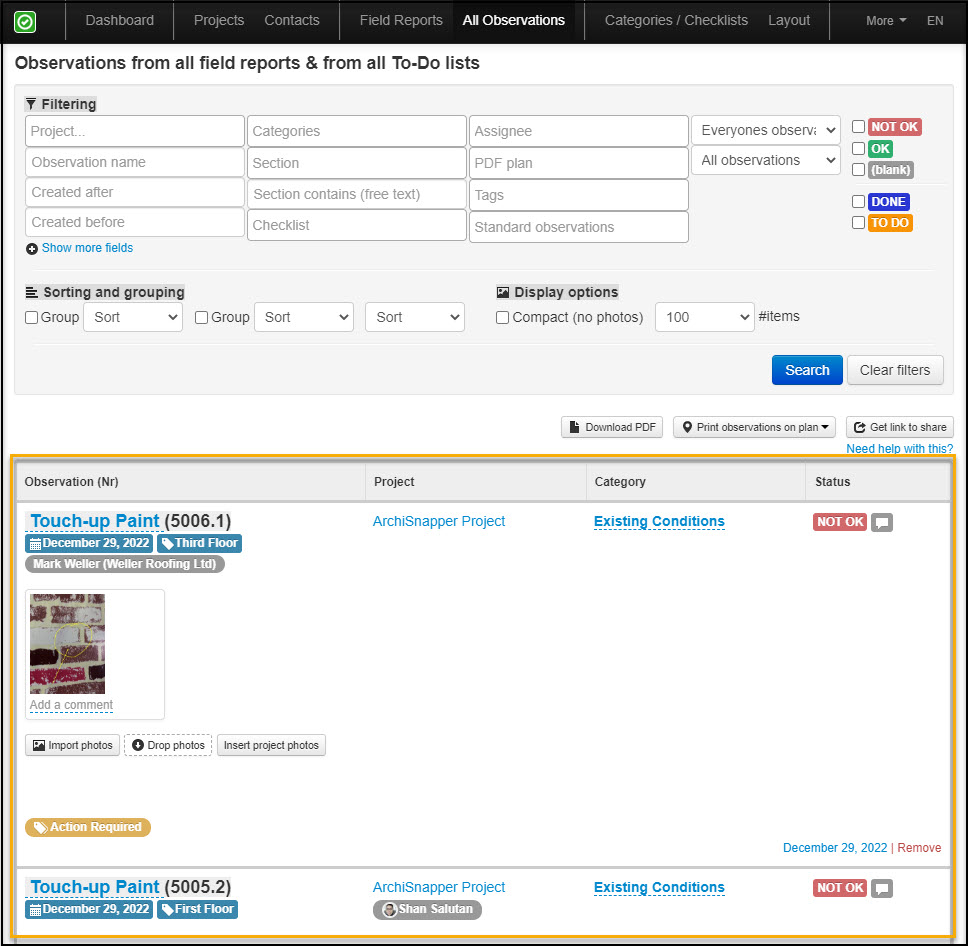968x946 pixels.
Task: Click the Remove link for 5006.1
Action: 919,848
